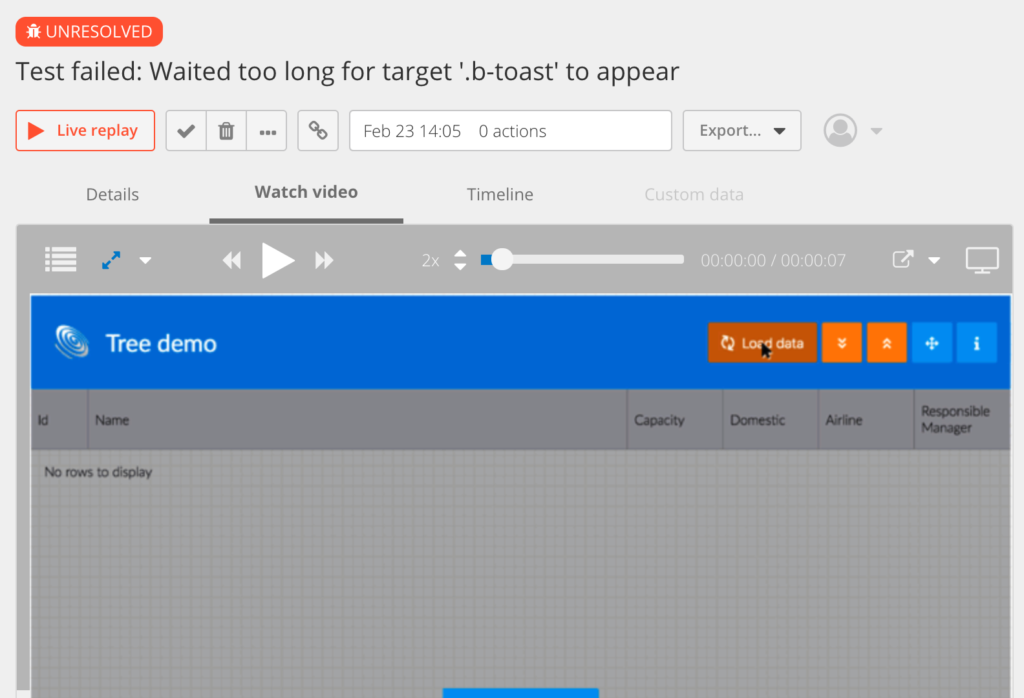
Task: Toggle fullscreen video playback
Action: pos(113,259)
